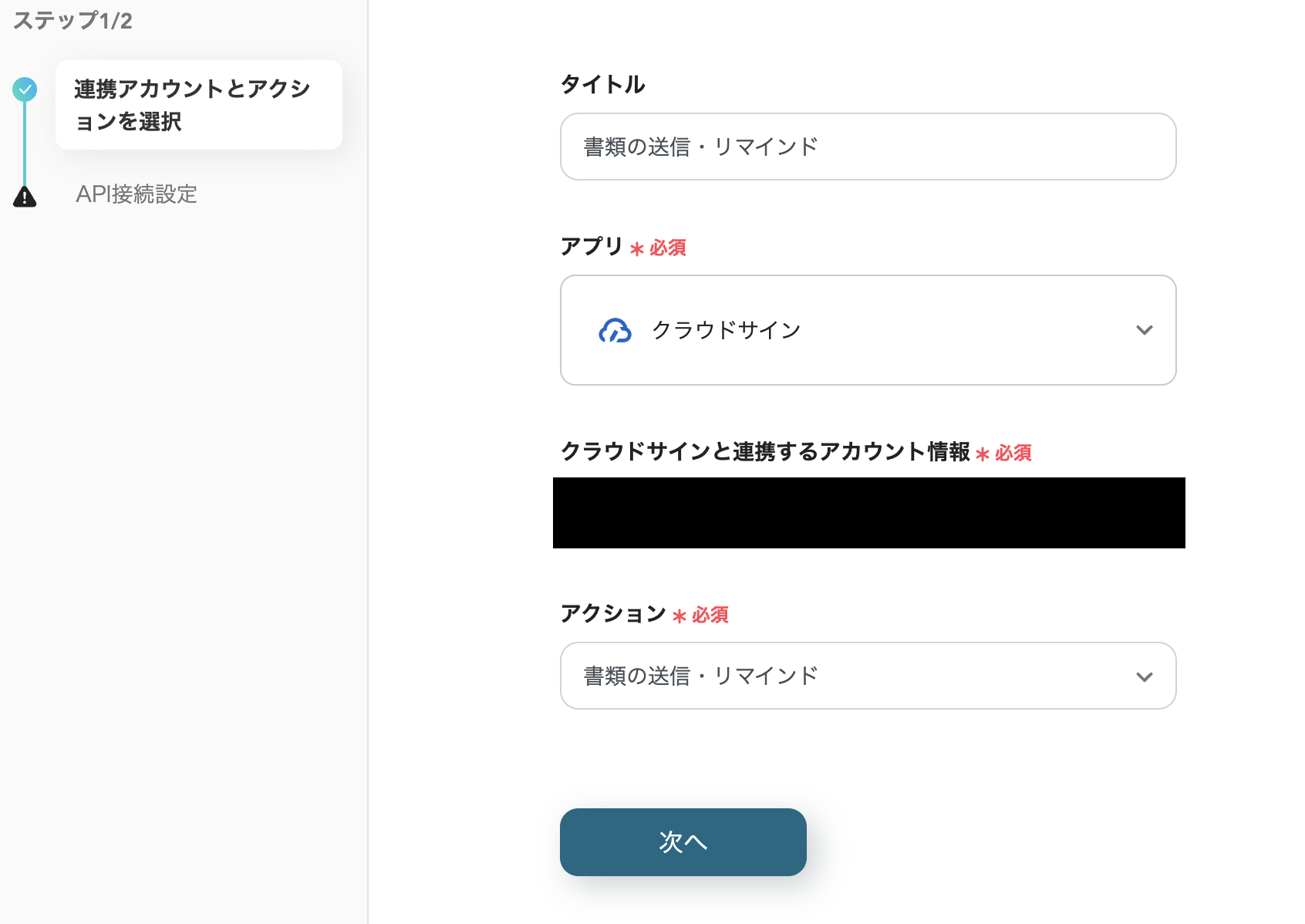This screenshot has height=924, width=1305.
Task: Click the chevron on the アプリ selector
Action: point(1145,330)
